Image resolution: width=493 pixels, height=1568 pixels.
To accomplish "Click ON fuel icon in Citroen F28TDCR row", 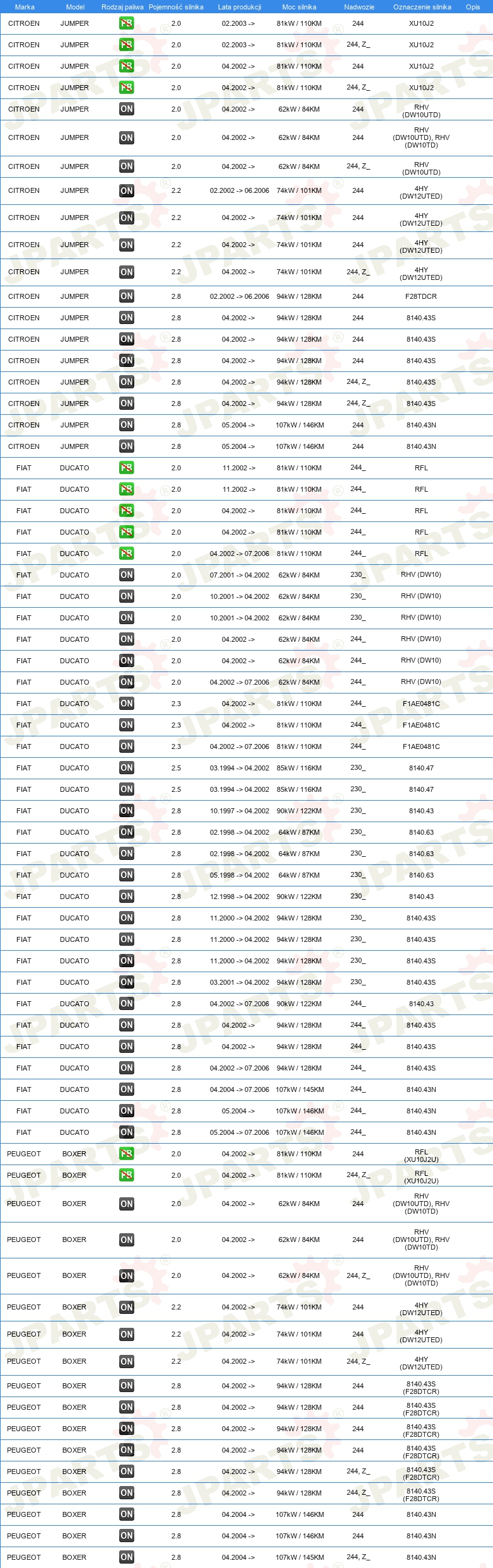I will click(127, 296).
